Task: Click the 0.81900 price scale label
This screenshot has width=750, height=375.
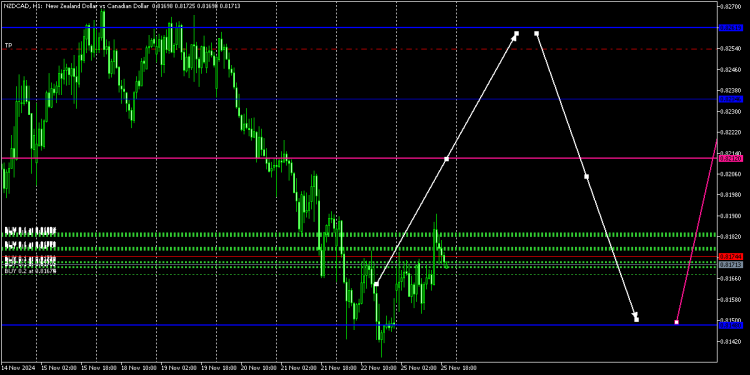Action: click(x=731, y=216)
